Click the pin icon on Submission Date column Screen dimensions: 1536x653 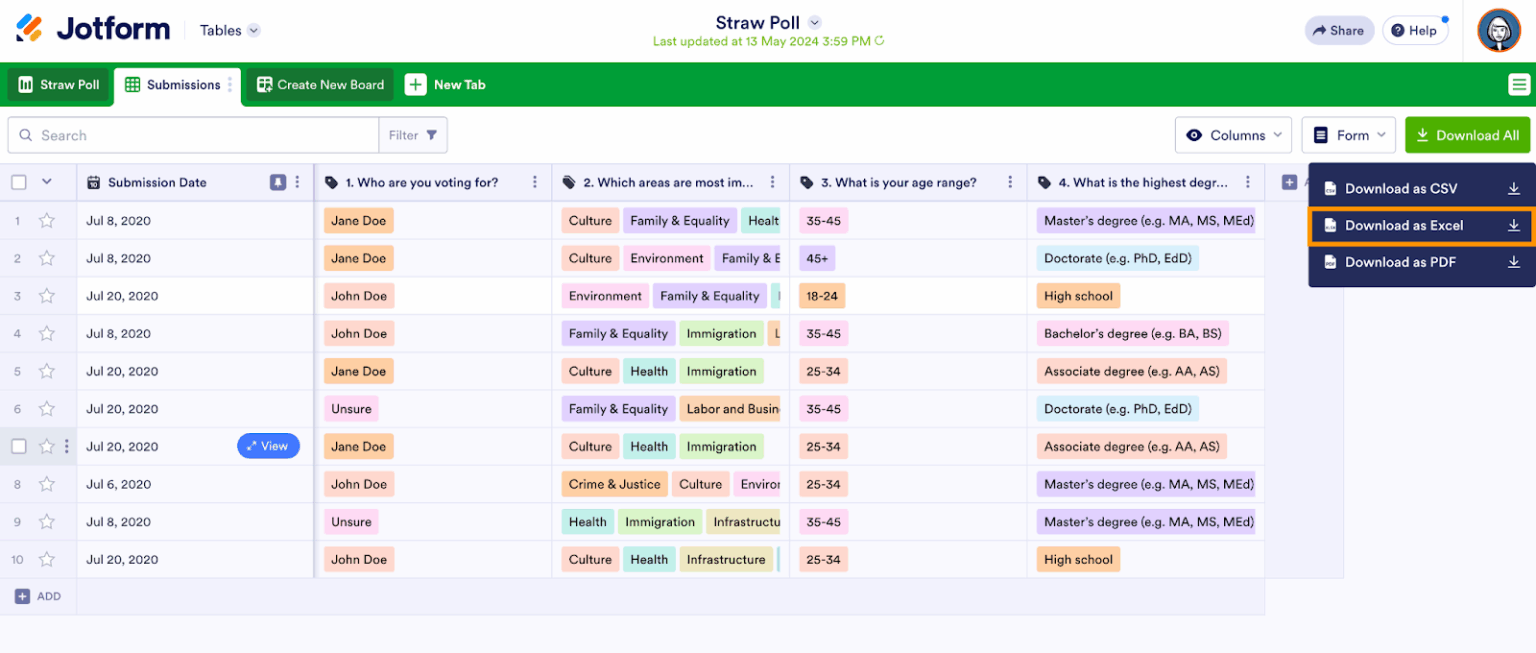point(276,182)
